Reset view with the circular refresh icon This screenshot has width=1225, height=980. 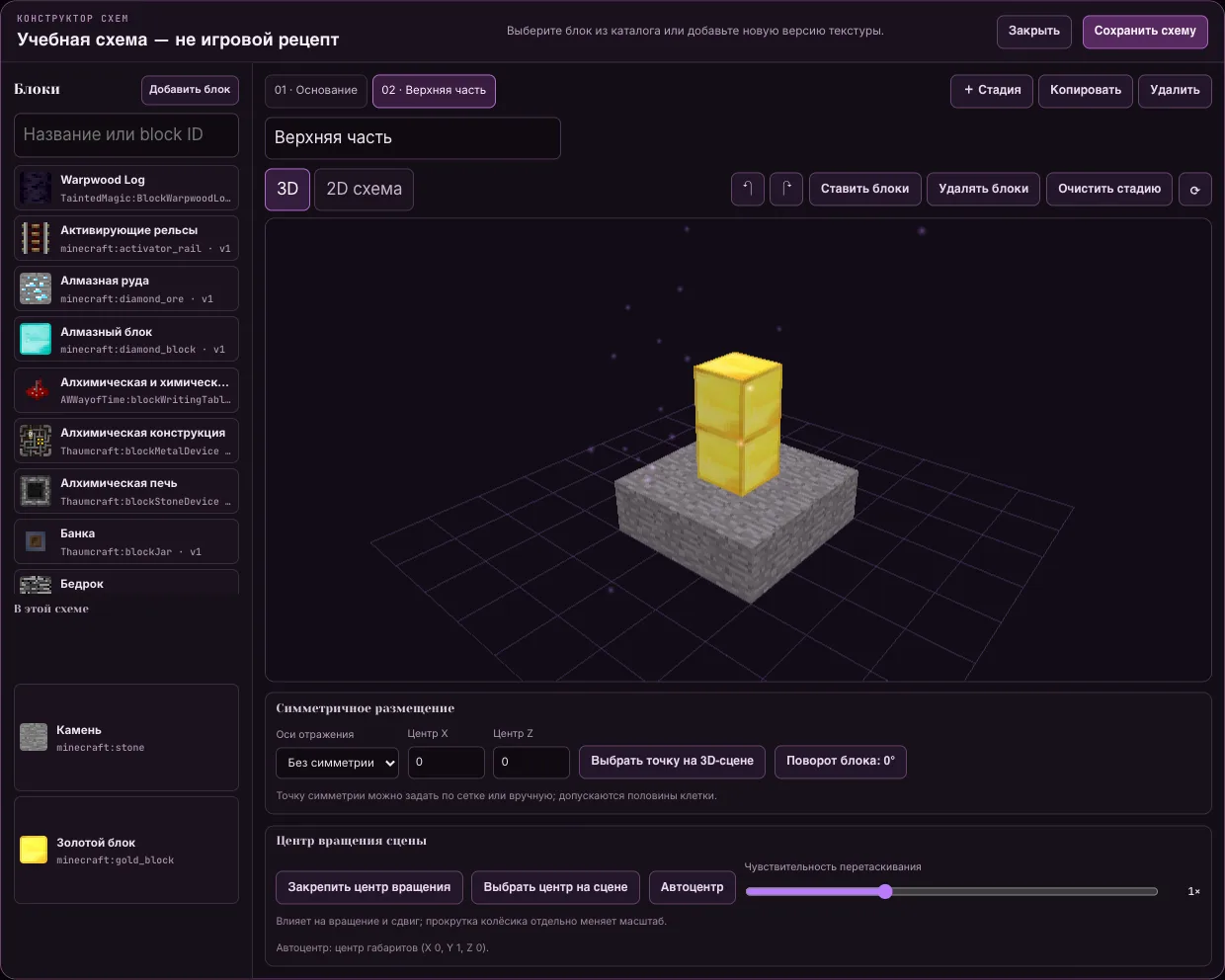coord(1195,189)
